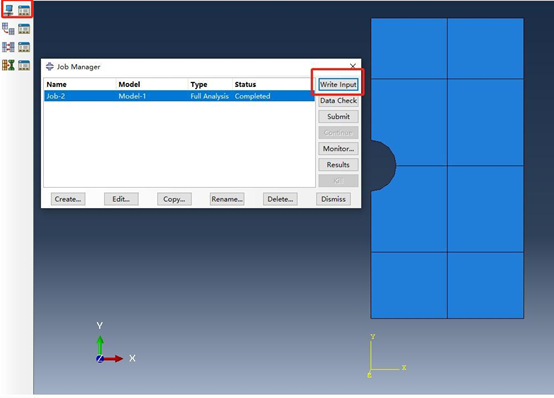The image size is (554, 398).
Task: Open the Optimization Process Manager icon
Action: [24, 65]
